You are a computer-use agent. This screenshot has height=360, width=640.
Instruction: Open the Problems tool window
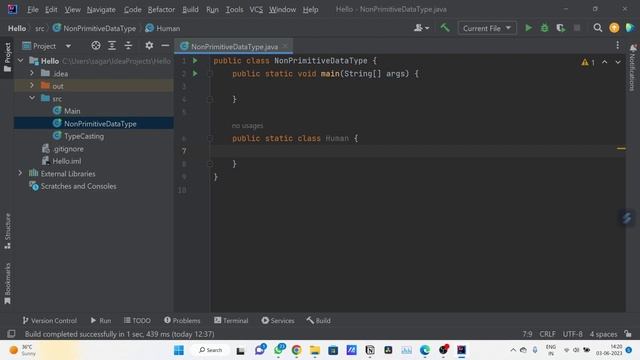tap(182, 320)
